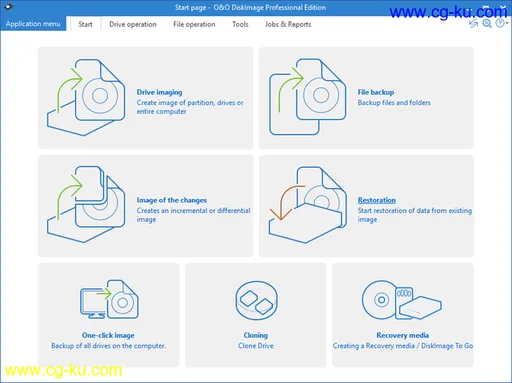This screenshot has height=383, width=512.
Task: Click the Restoration icon with orange arrow
Action: point(307,205)
